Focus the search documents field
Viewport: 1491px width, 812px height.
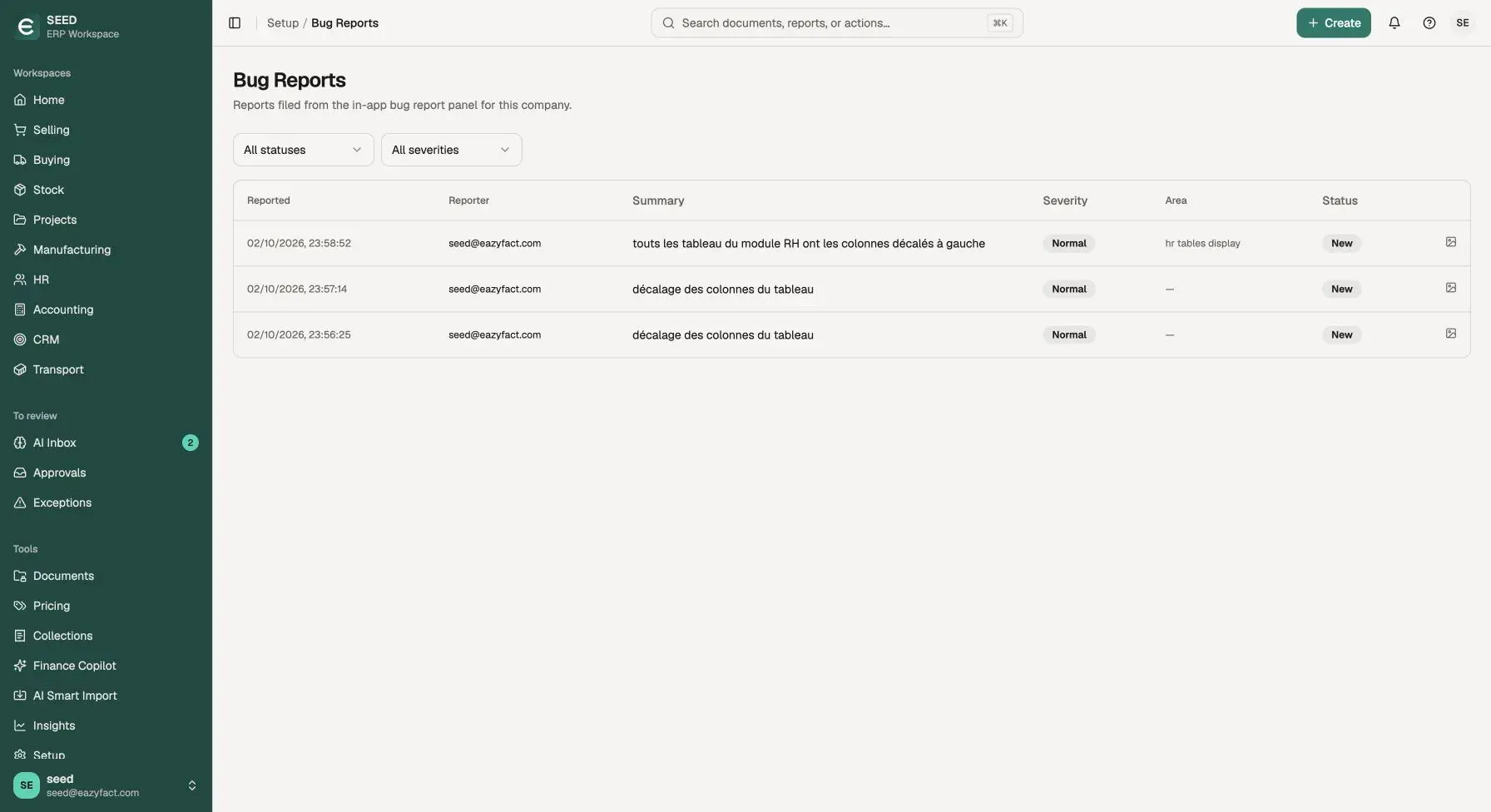[837, 23]
